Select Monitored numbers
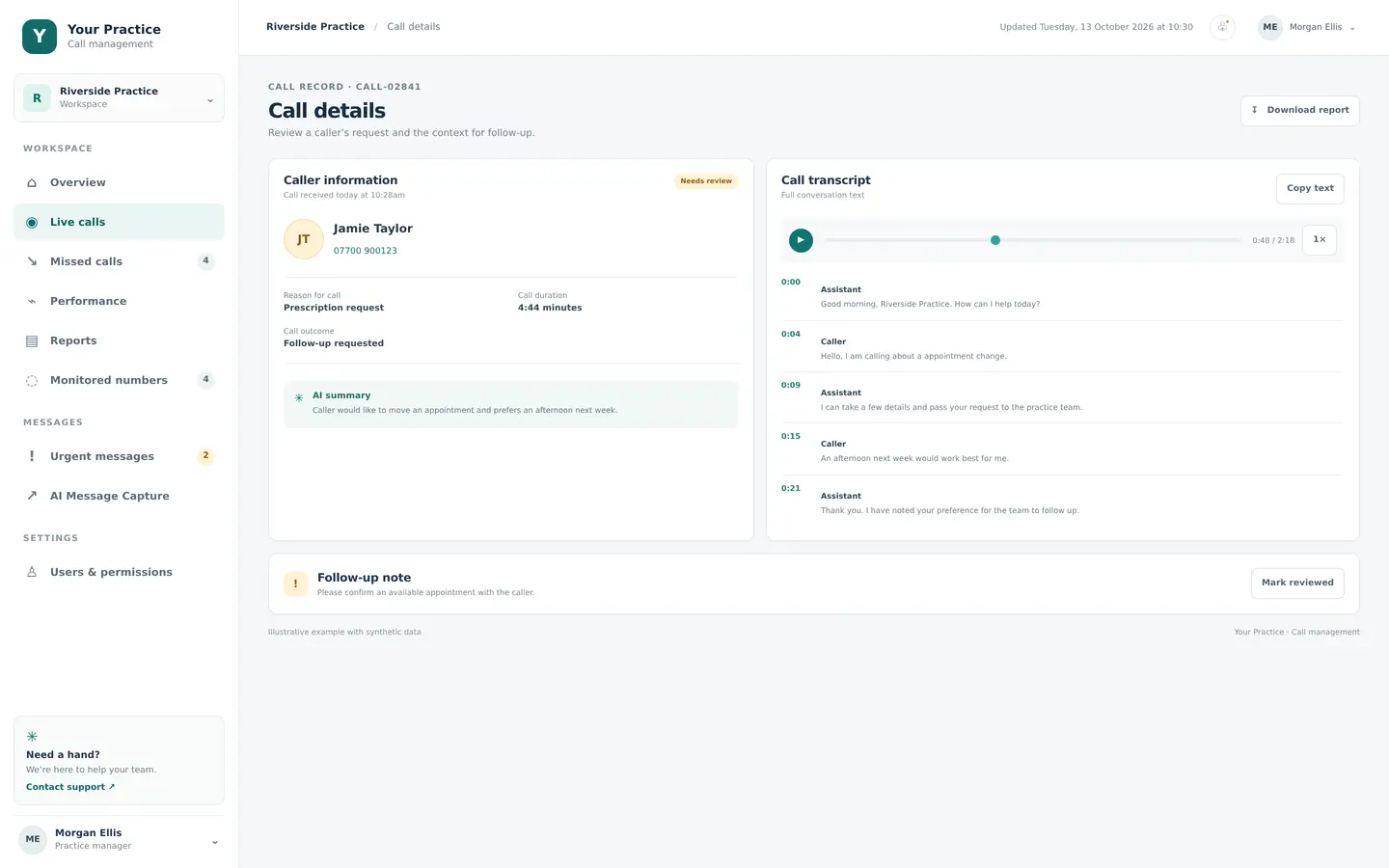Screen dimensions: 1389x868 point(119,380)
